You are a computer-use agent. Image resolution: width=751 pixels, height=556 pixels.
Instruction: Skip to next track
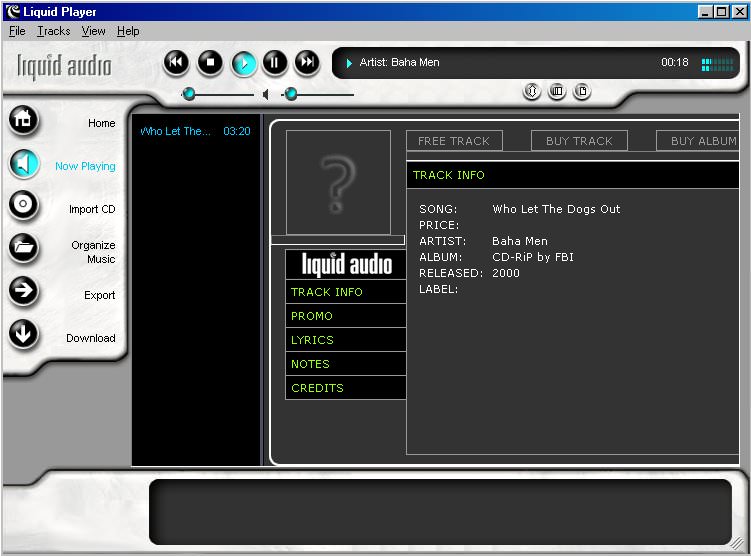tap(307, 63)
